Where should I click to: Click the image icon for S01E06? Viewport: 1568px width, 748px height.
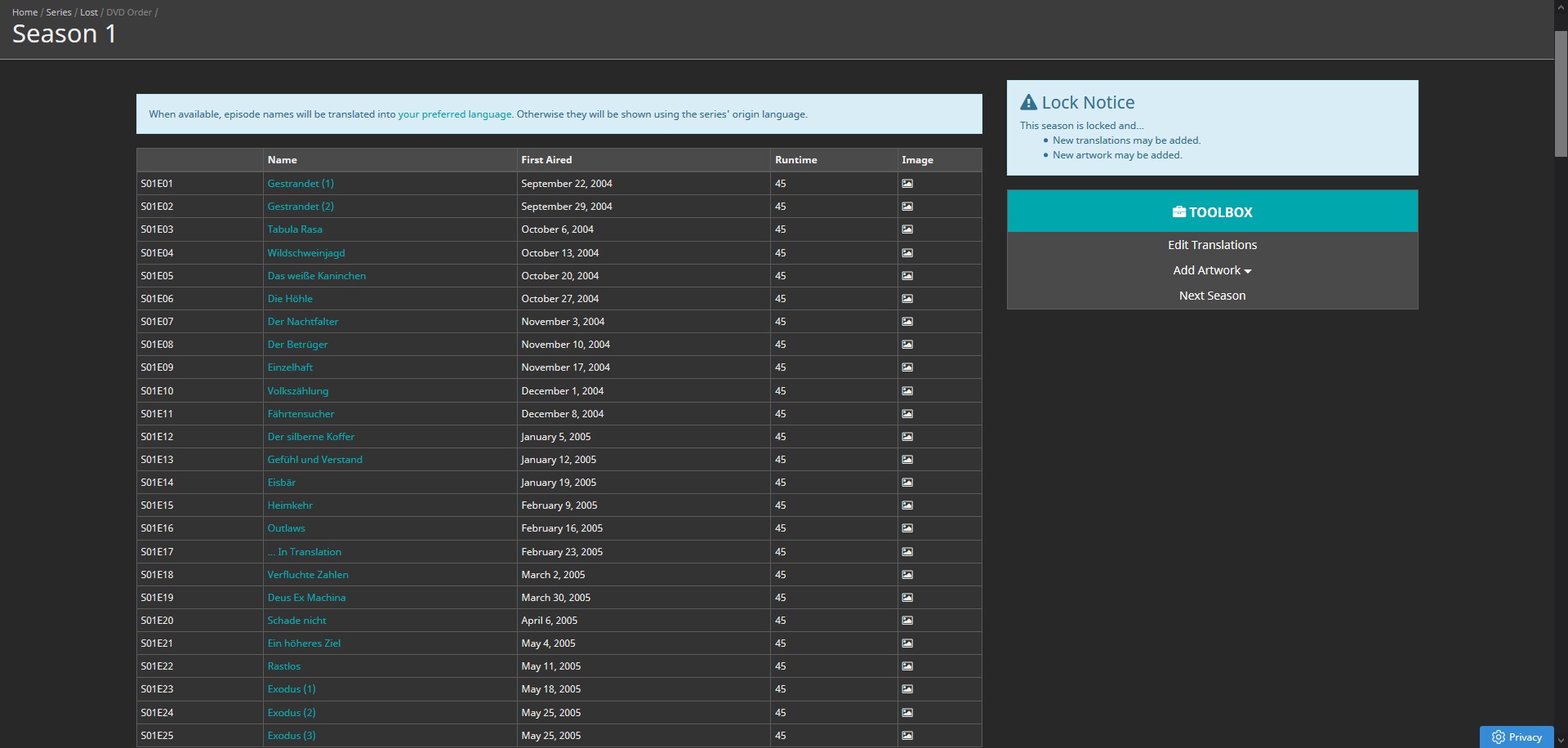point(907,299)
